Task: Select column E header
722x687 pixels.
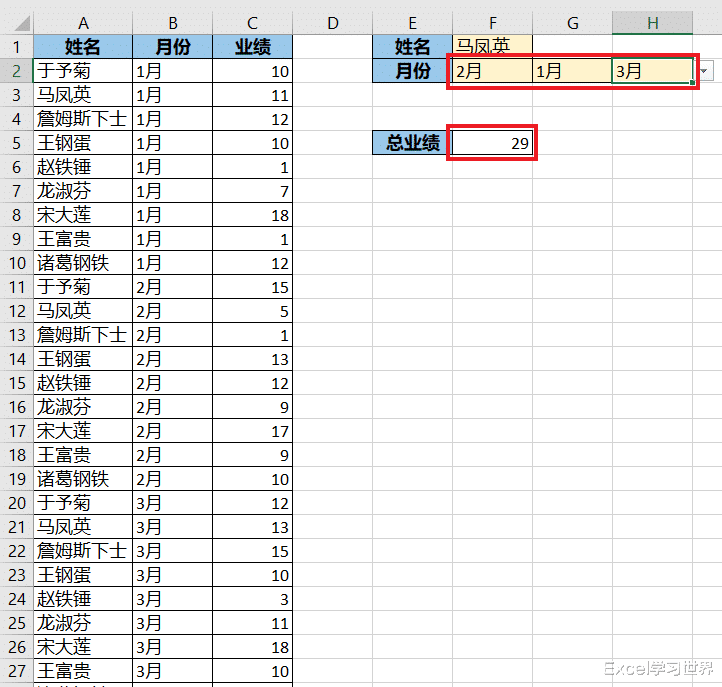Action: (x=413, y=23)
